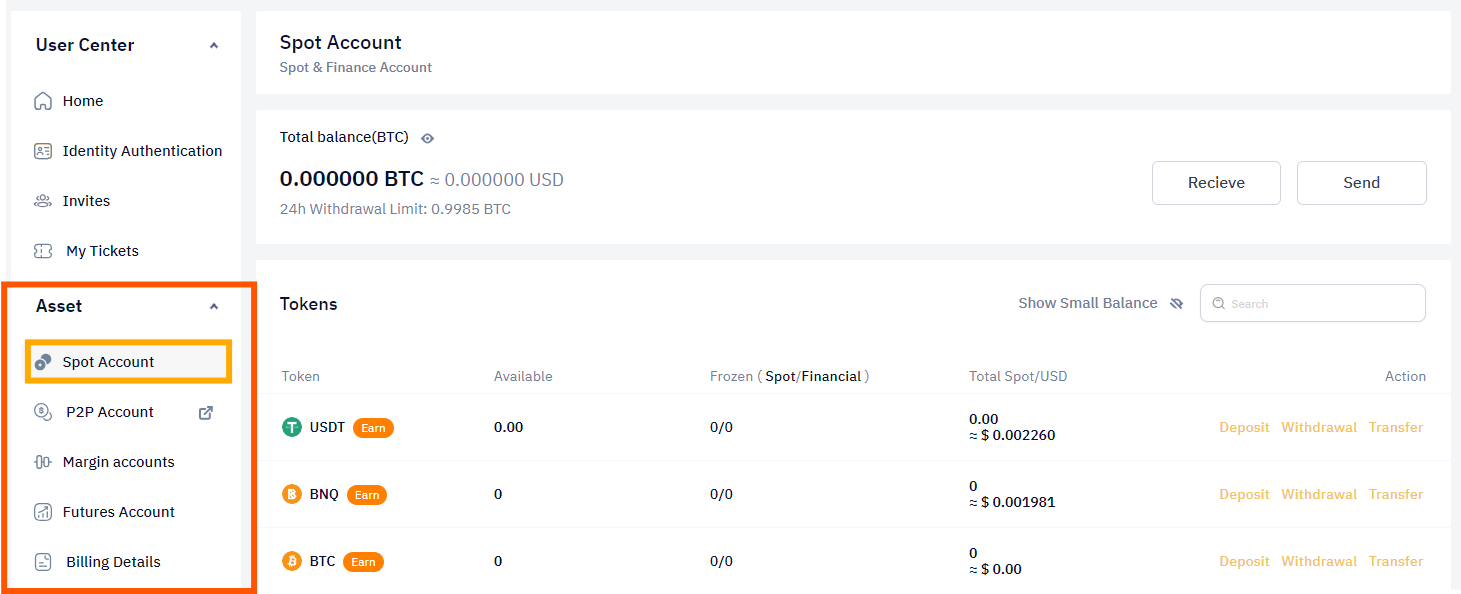
Task: Open the Spot Account menu item
Action: point(130,362)
